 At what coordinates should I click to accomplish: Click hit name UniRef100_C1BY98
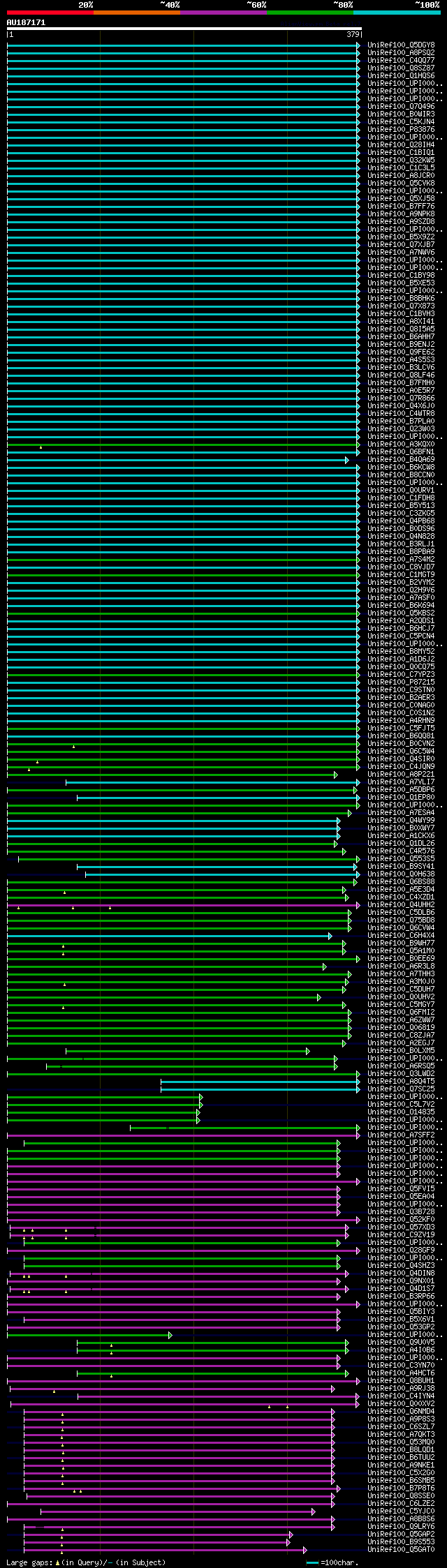click(401, 276)
